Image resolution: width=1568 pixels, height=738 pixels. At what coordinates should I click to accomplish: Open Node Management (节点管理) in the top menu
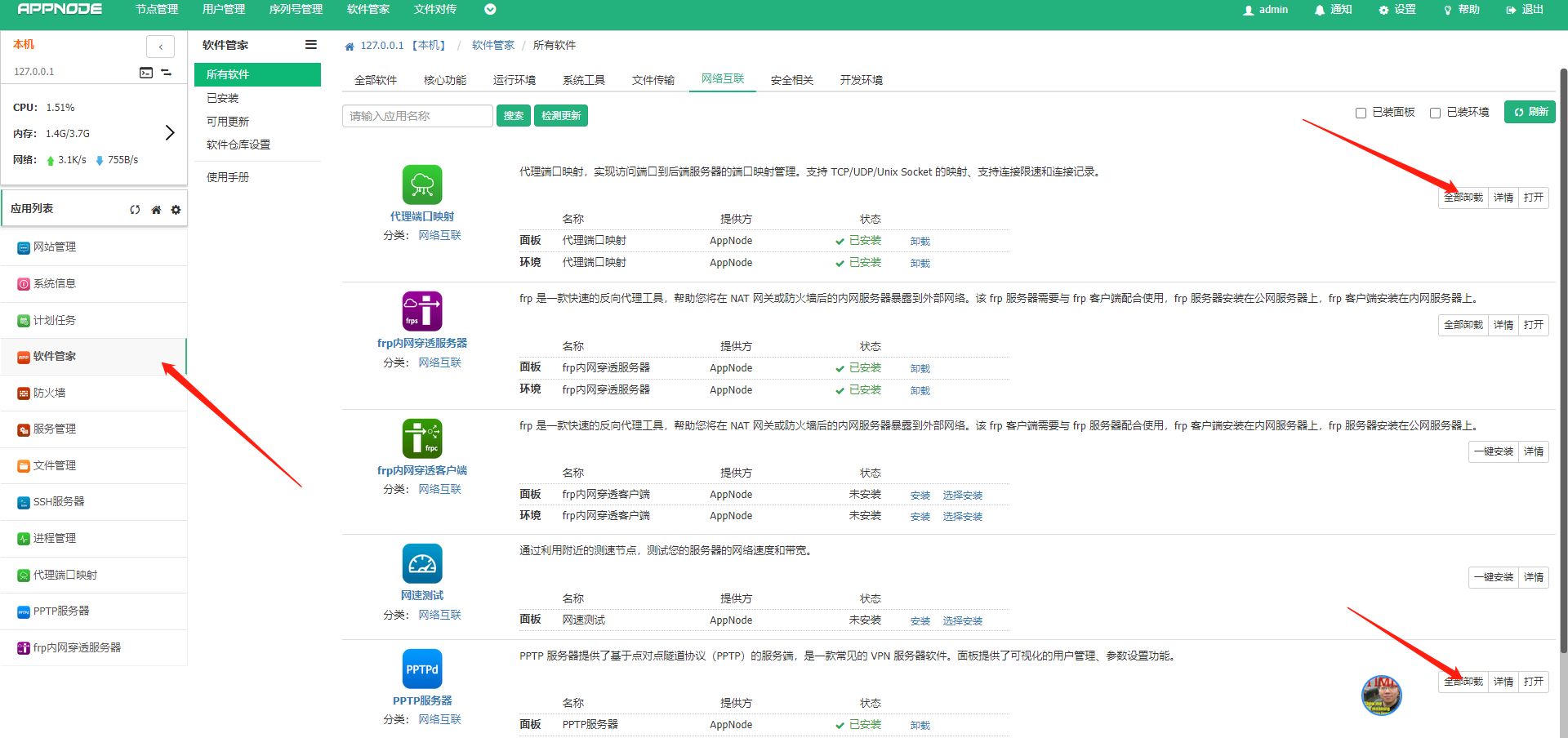pyautogui.click(x=157, y=10)
